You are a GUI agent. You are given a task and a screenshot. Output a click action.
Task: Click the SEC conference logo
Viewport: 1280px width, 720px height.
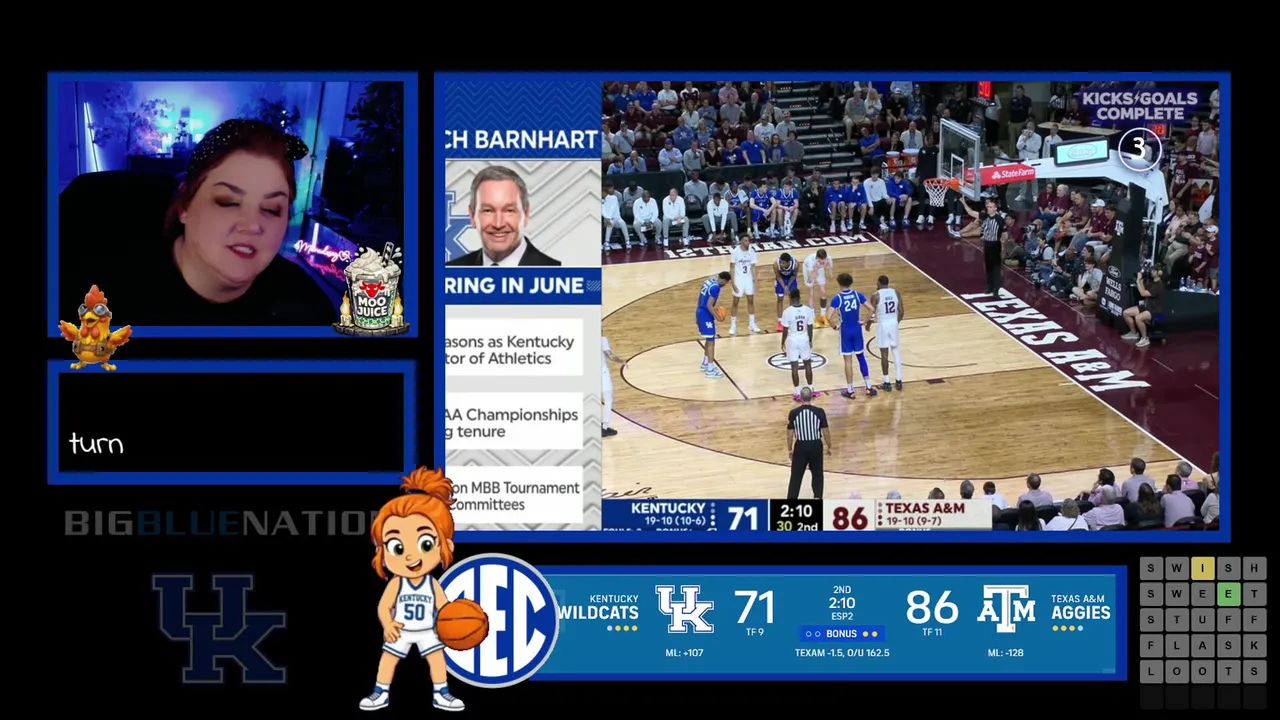497,620
